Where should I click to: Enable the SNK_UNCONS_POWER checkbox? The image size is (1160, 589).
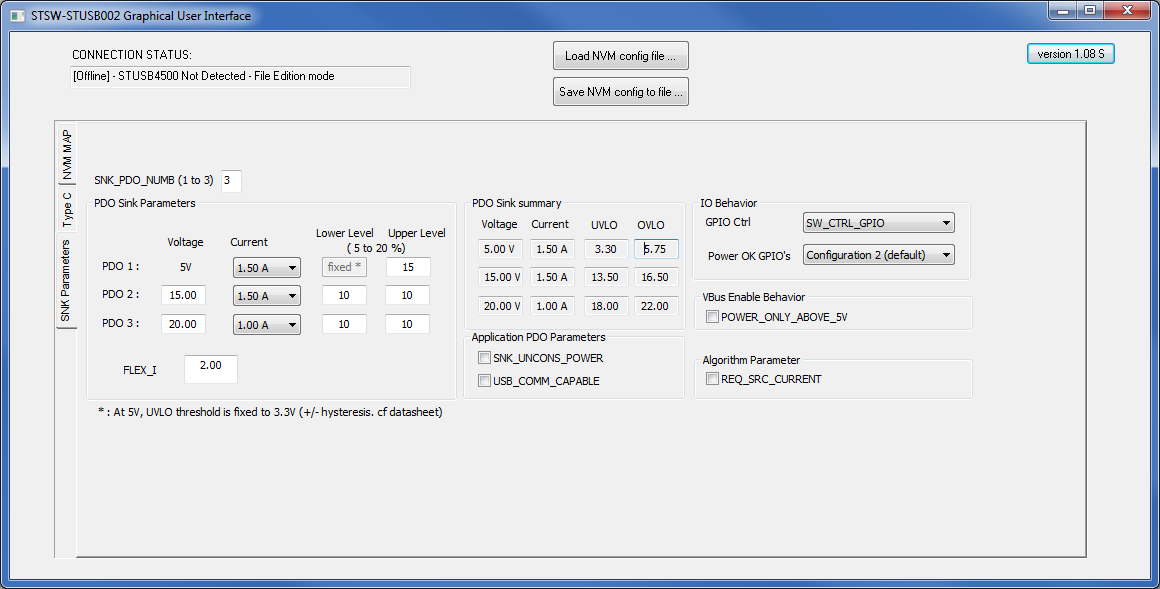(485, 358)
